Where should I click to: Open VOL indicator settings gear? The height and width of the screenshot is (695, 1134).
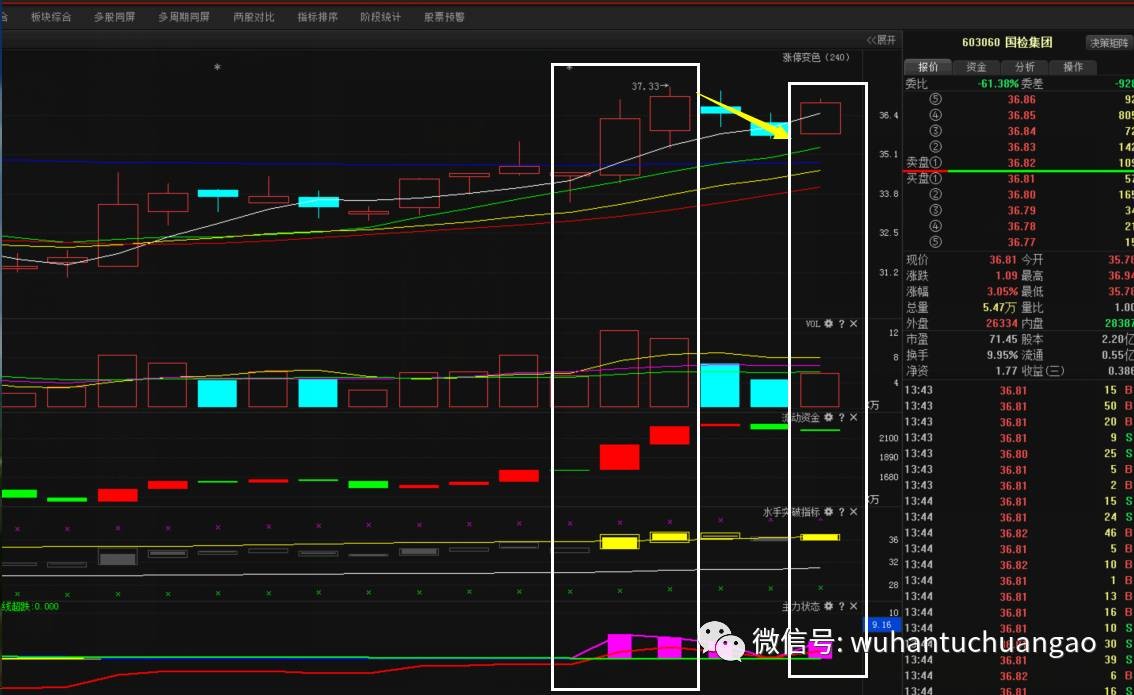point(828,324)
